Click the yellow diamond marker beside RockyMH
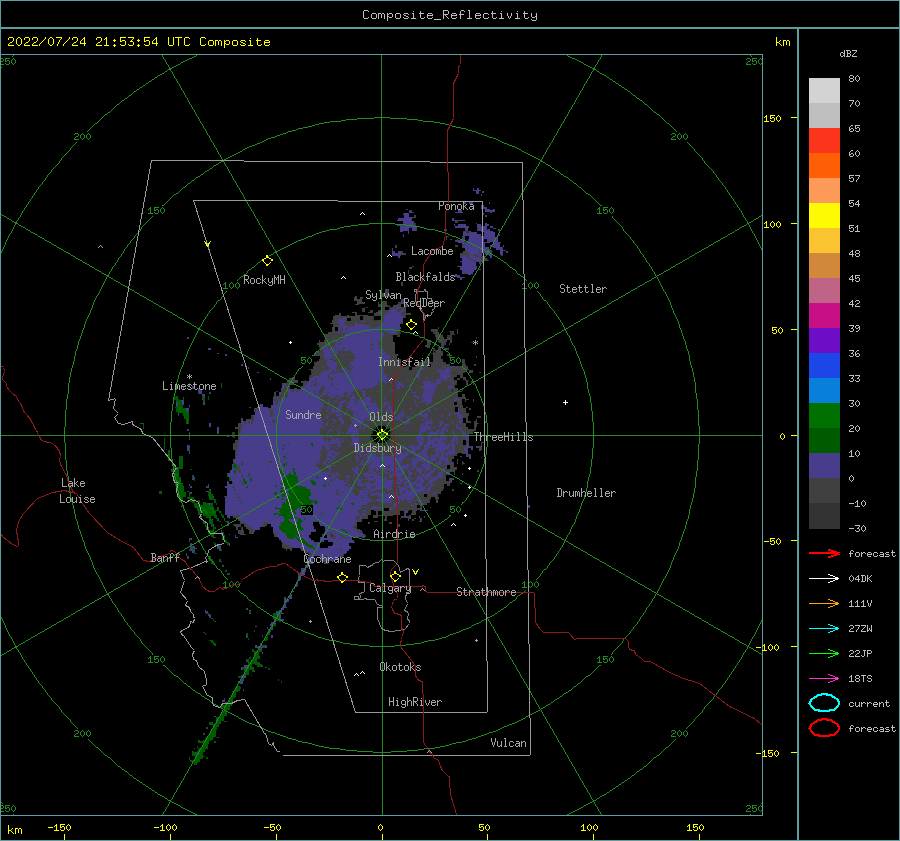Viewport: 900px width, 841px height. coord(267,261)
